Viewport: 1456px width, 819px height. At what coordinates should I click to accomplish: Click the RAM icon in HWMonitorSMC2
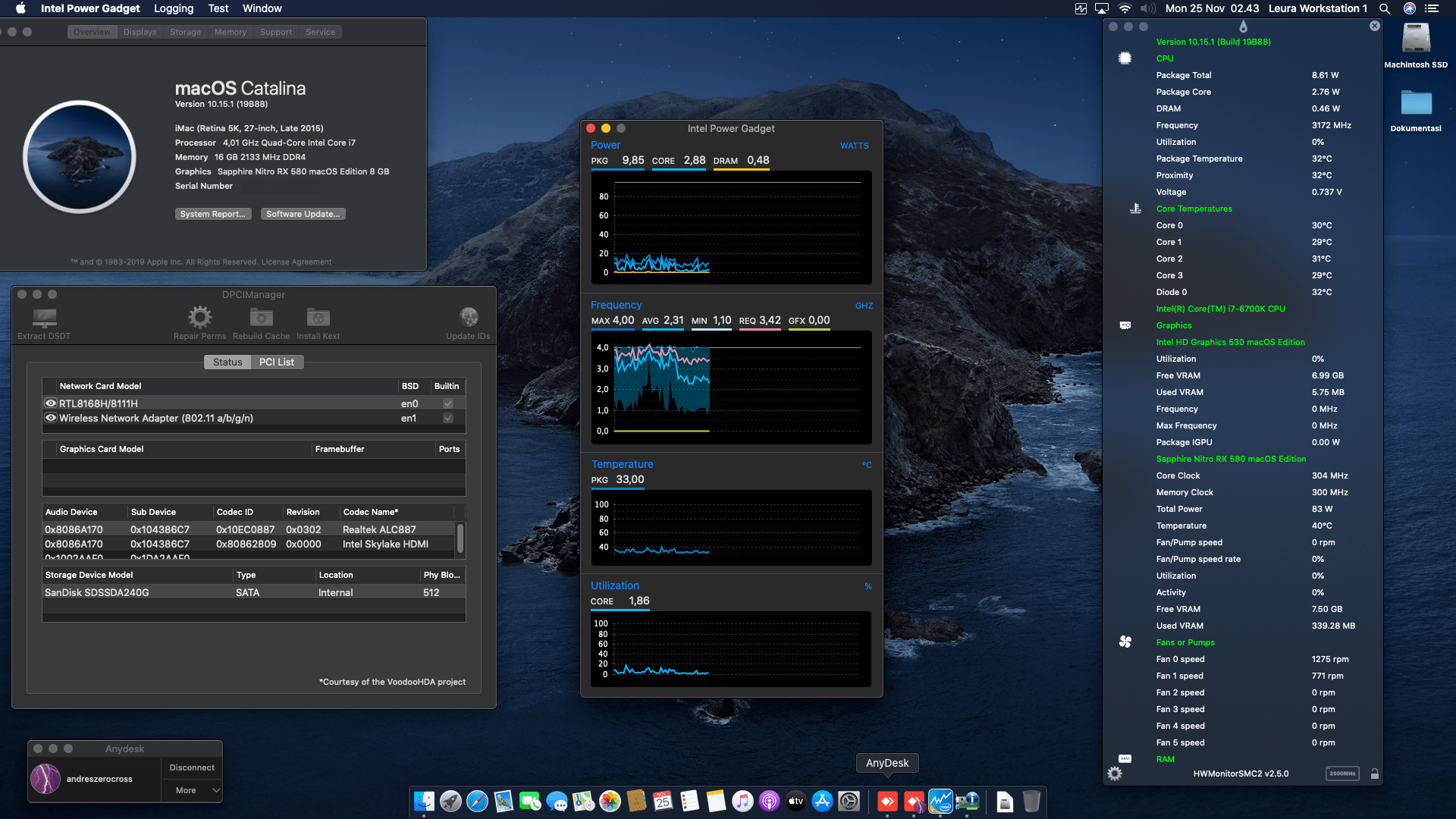click(1125, 758)
